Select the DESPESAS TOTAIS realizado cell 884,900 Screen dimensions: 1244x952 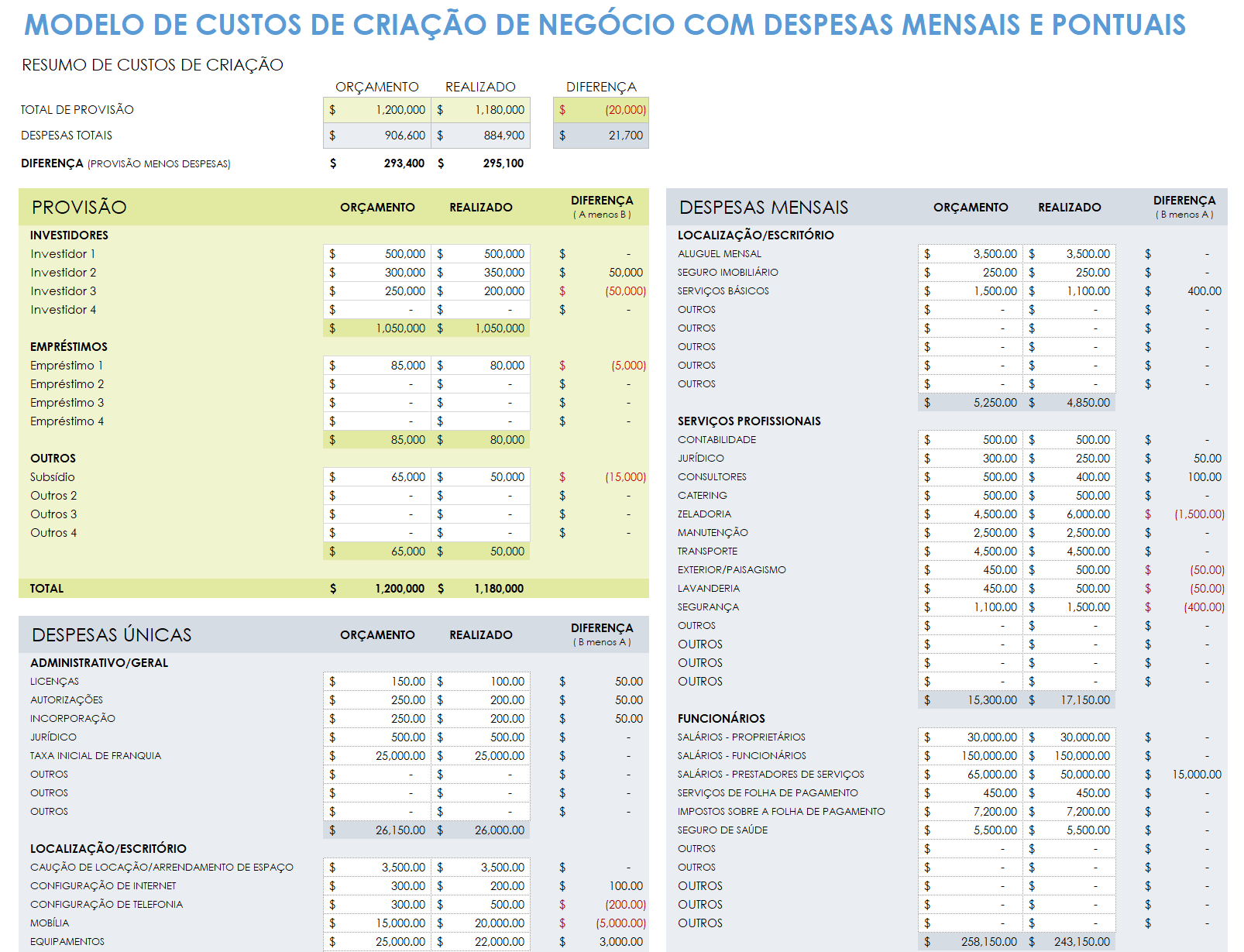tap(480, 136)
